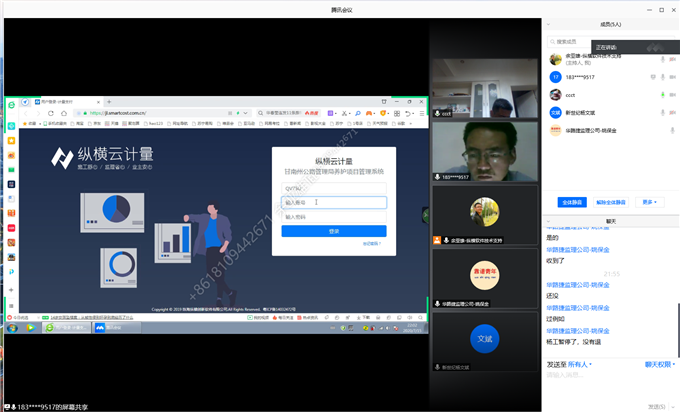This screenshot has width=680, height=412.
Task: Click the 全体静音 button to mute everyone
Action: click(572, 202)
